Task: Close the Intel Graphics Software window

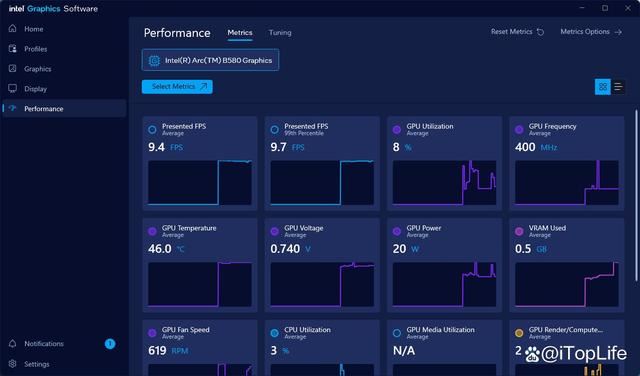Action: [x=628, y=8]
